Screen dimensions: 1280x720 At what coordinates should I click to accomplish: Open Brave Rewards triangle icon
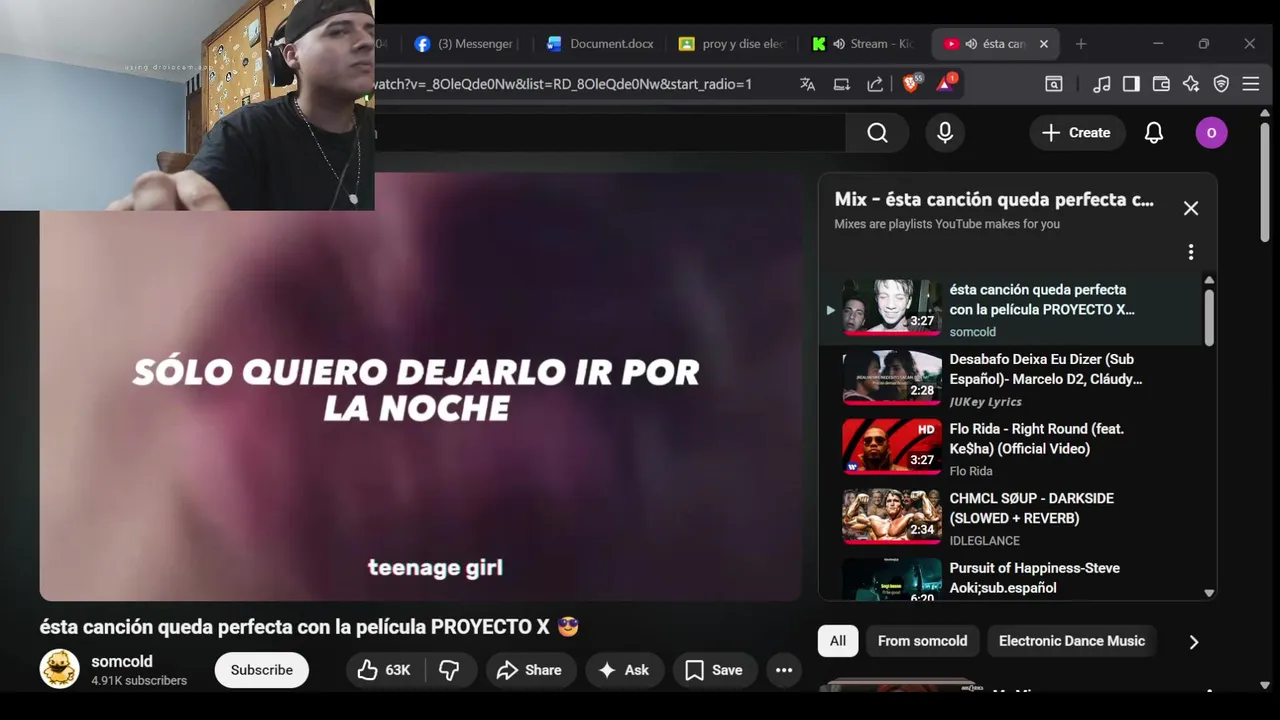[945, 84]
